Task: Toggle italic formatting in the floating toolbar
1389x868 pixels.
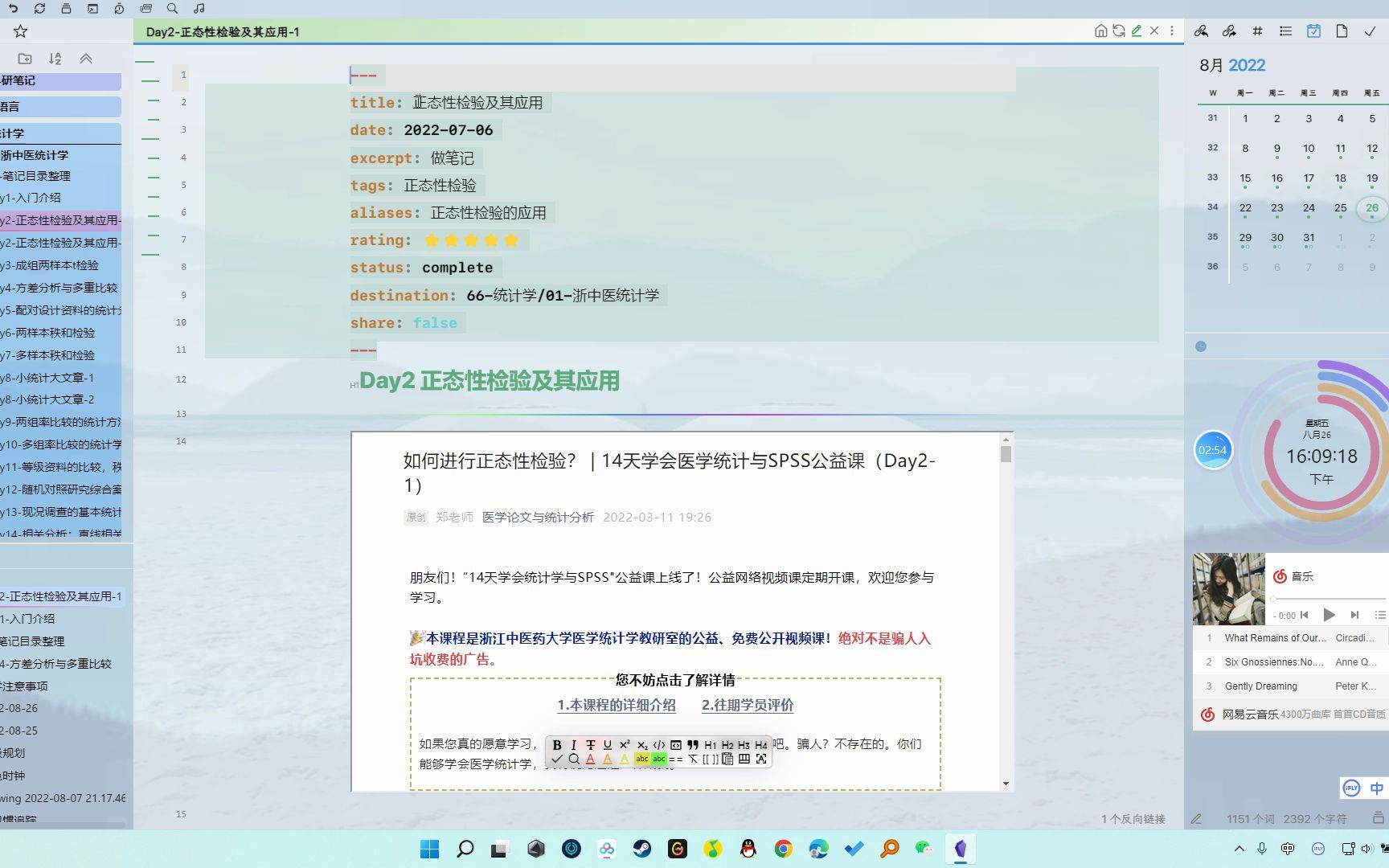Action: [573, 745]
